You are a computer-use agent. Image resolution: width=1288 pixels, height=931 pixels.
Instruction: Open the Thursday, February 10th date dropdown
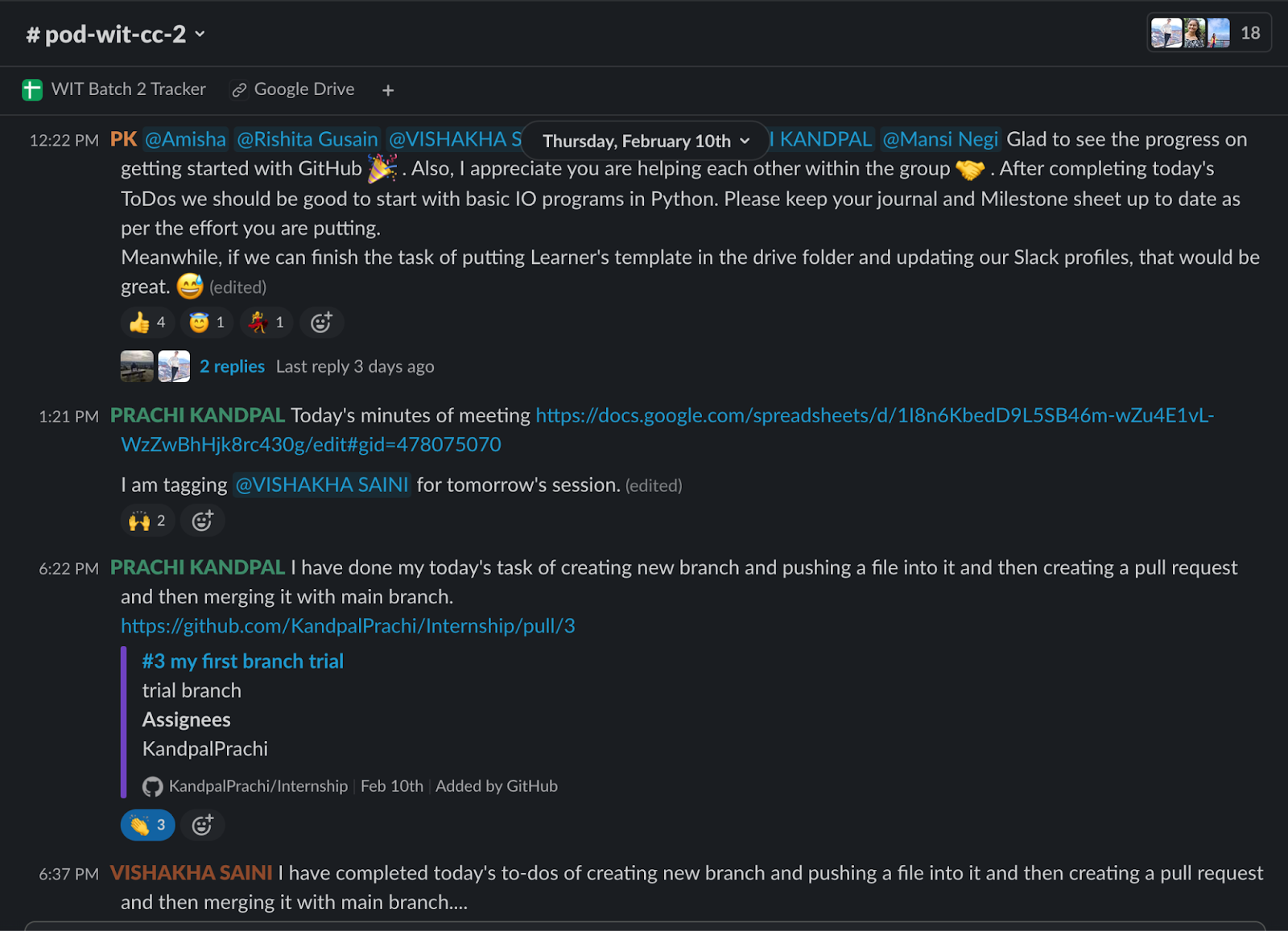pos(646,141)
